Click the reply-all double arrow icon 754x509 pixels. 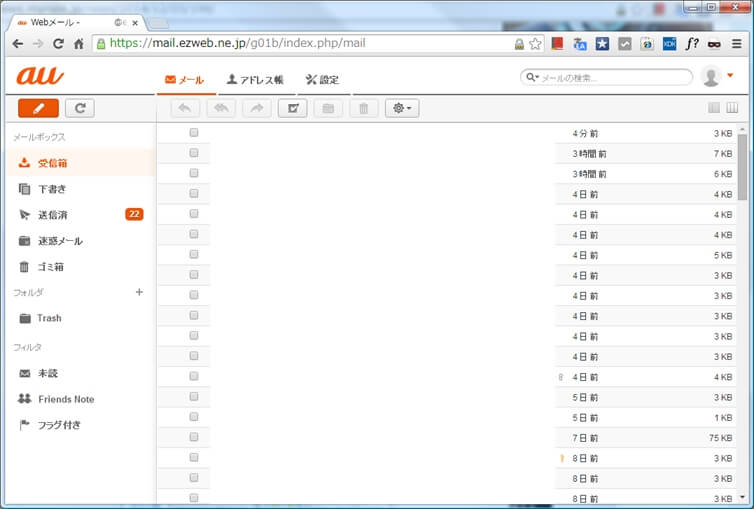coord(220,108)
